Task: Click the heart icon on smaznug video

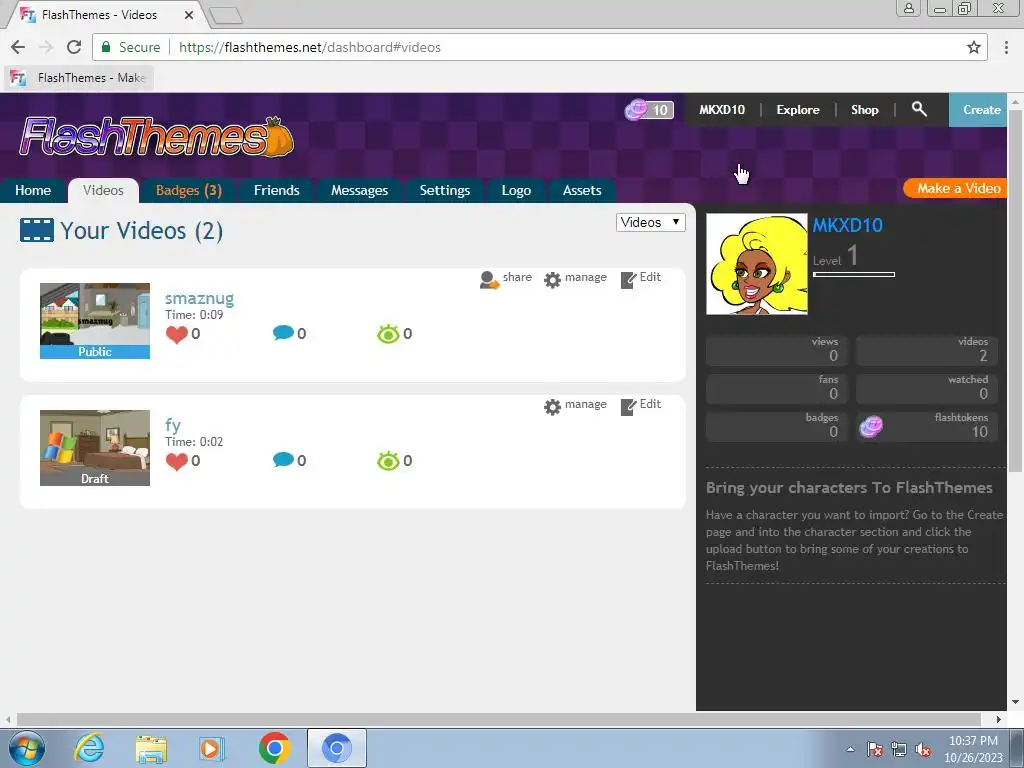Action: click(x=176, y=334)
